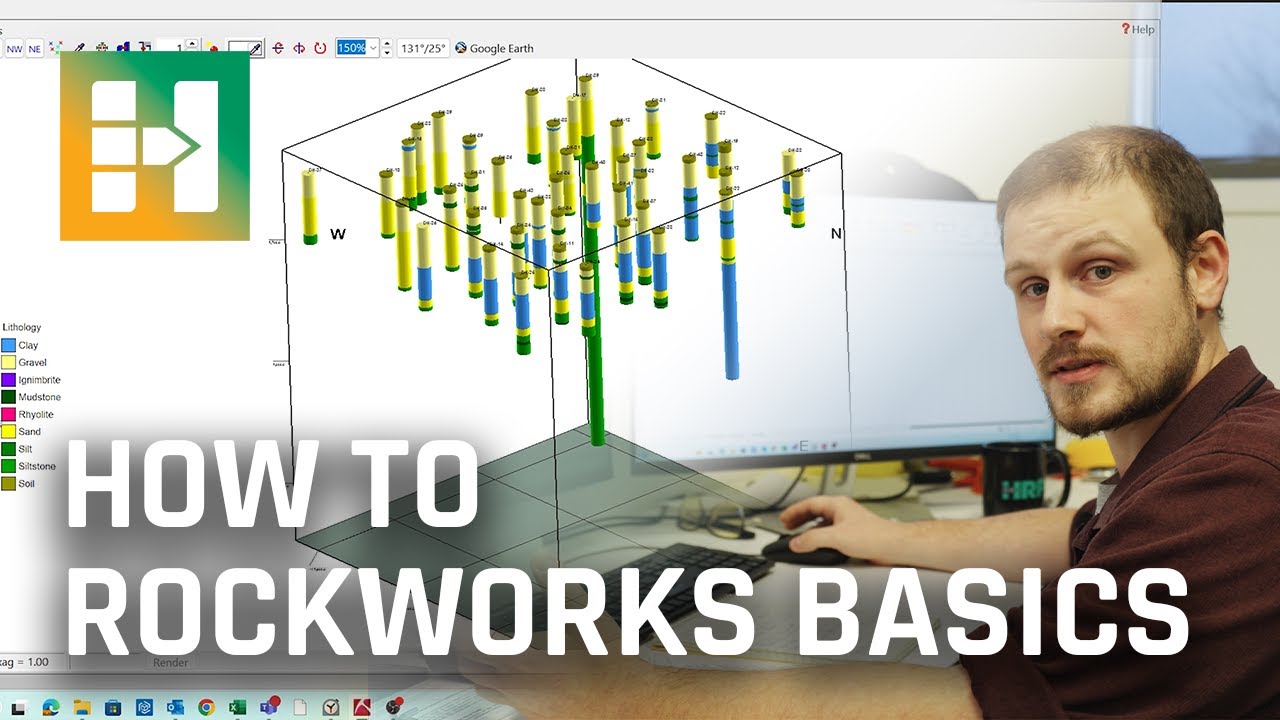Open Google Chrome from the taskbar
This screenshot has height=720, width=1280.
[206, 707]
